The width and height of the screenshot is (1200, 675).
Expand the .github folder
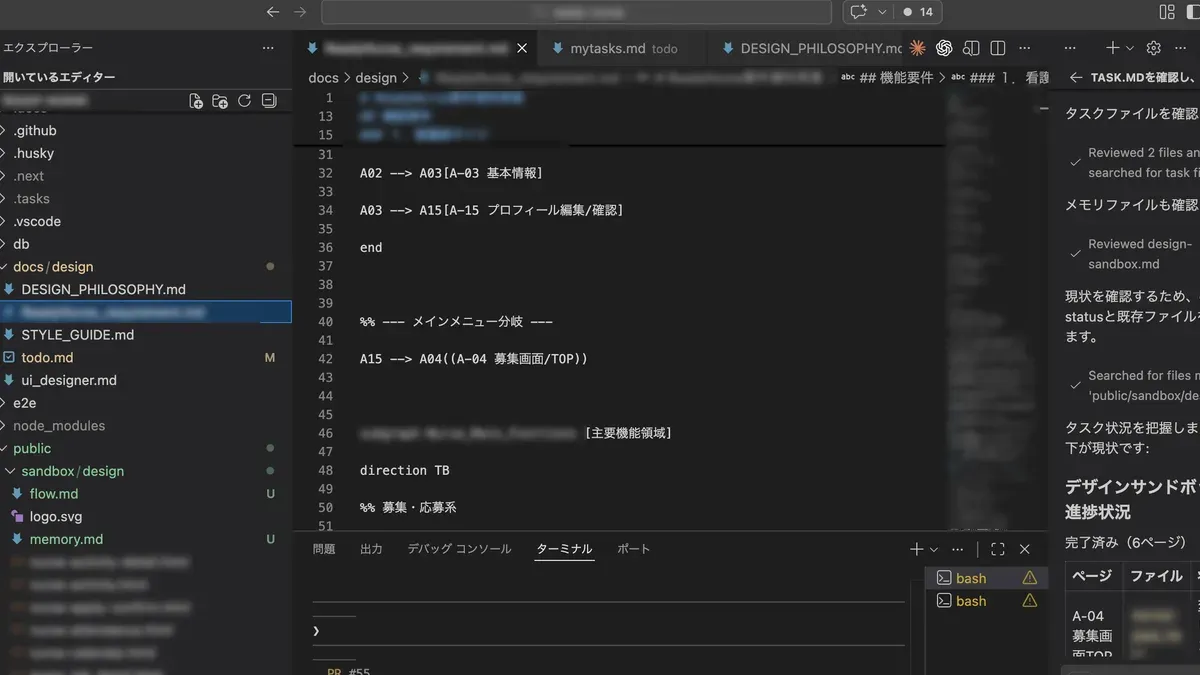tap(34, 131)
